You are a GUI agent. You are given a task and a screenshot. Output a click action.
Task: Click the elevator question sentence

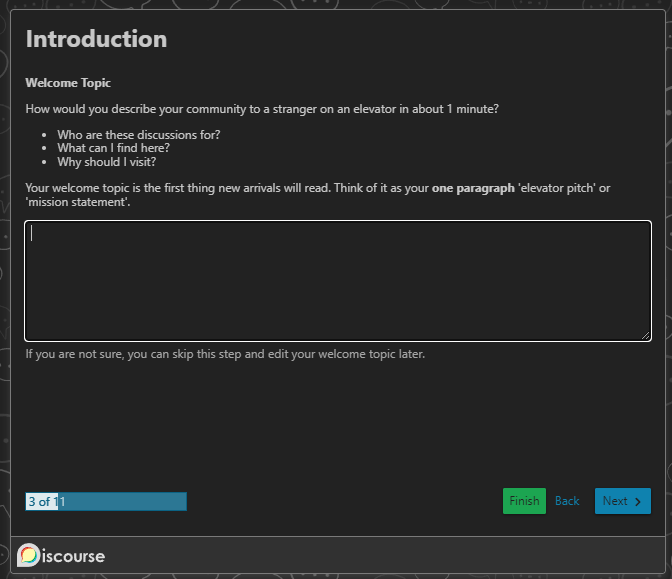(x=262, y=109)
